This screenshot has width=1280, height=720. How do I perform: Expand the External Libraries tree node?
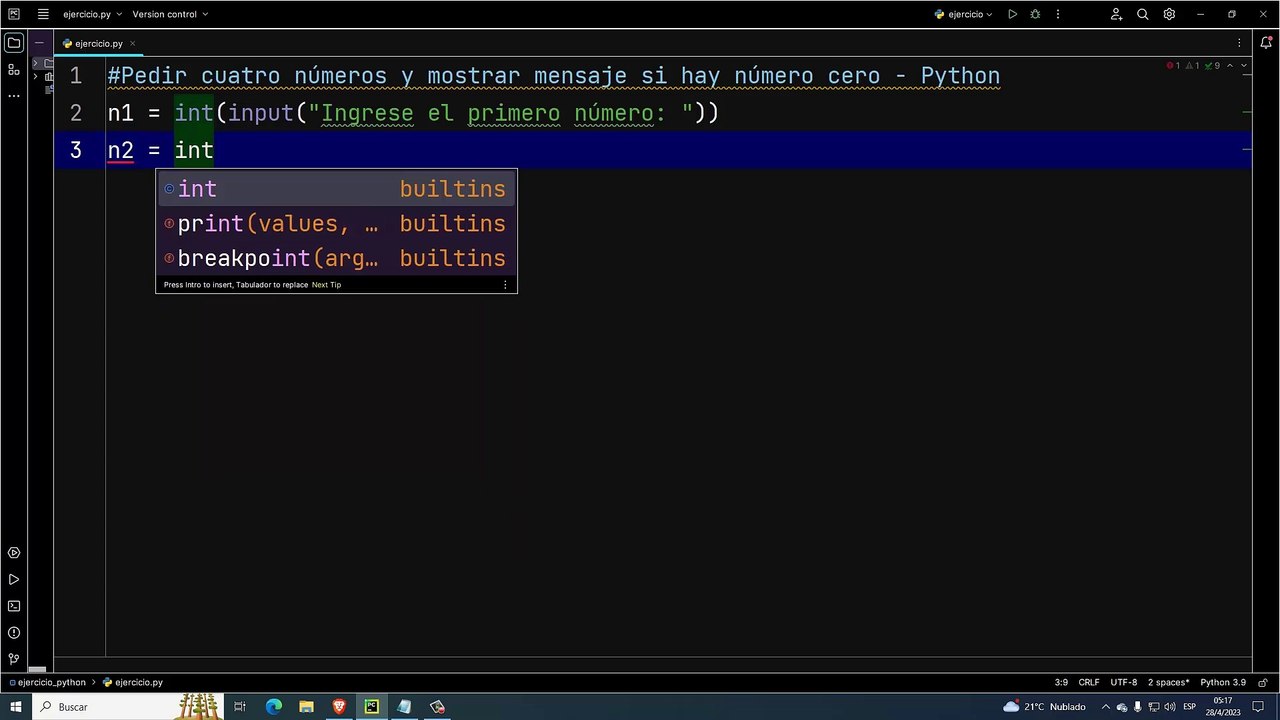[x=36, y=76]
